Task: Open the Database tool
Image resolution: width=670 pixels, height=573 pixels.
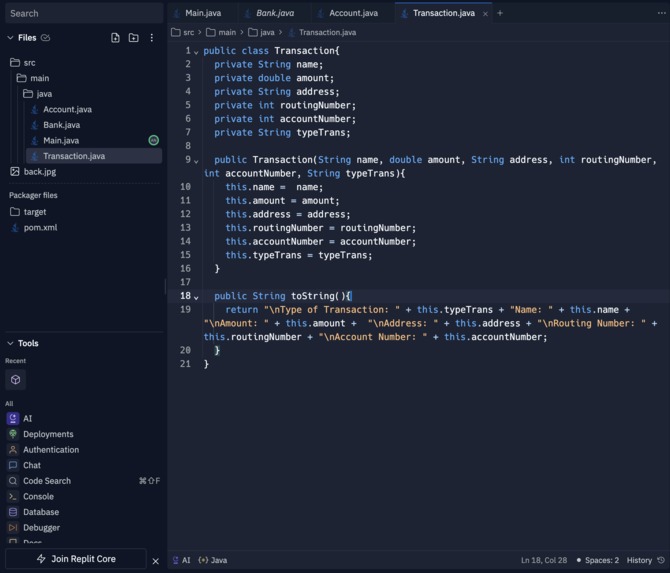Action: pos(33,512)
